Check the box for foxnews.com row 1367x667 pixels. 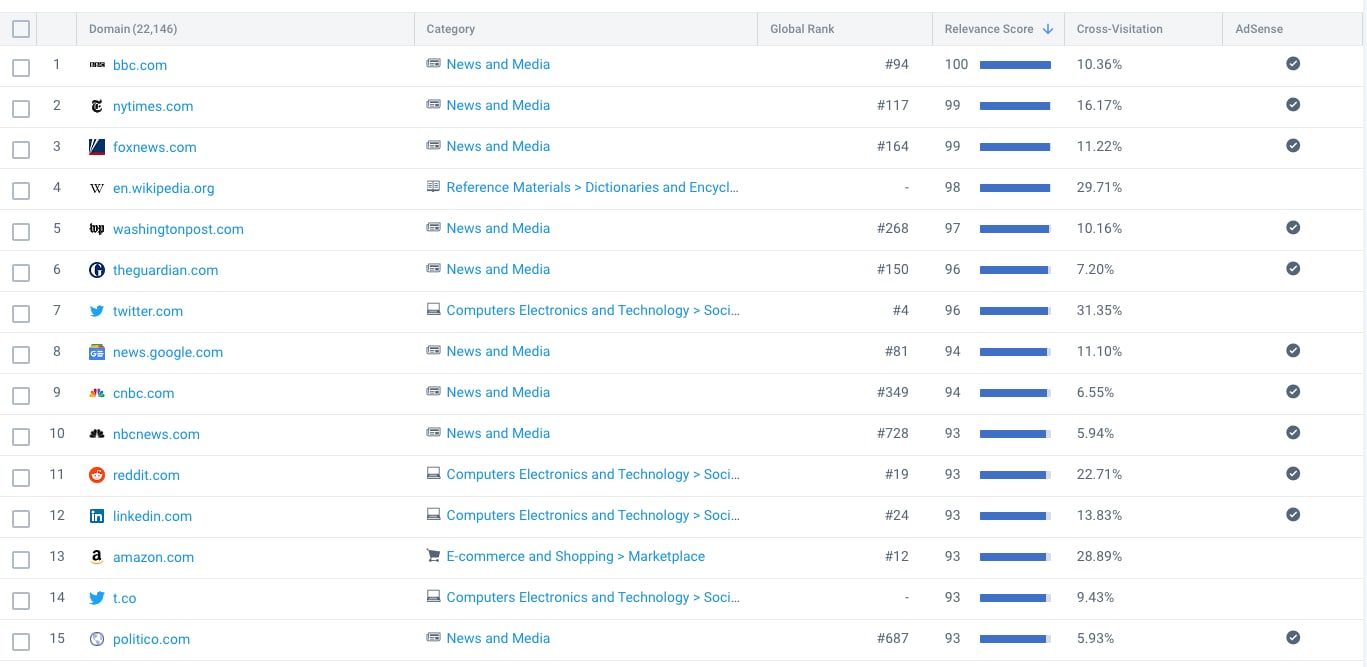21,150
